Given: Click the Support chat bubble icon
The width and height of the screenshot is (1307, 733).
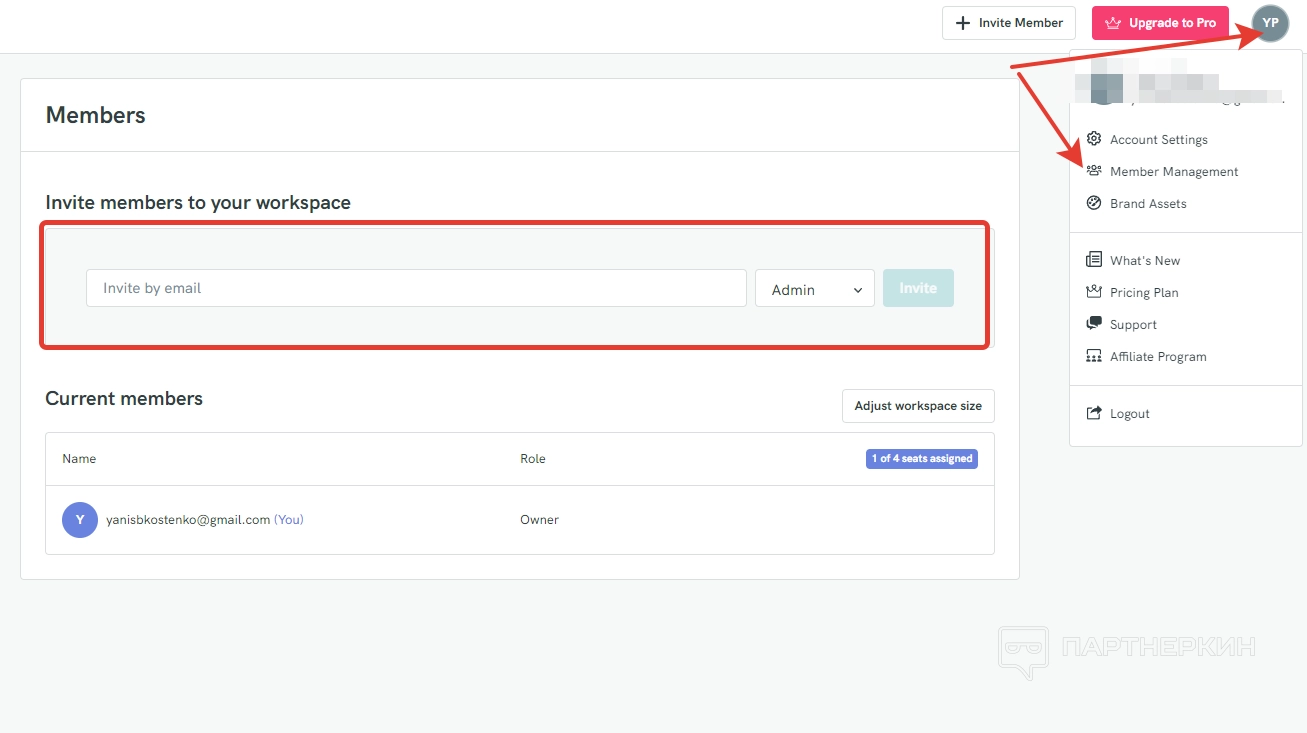Looking at the screenshot, I should 1094,324.
